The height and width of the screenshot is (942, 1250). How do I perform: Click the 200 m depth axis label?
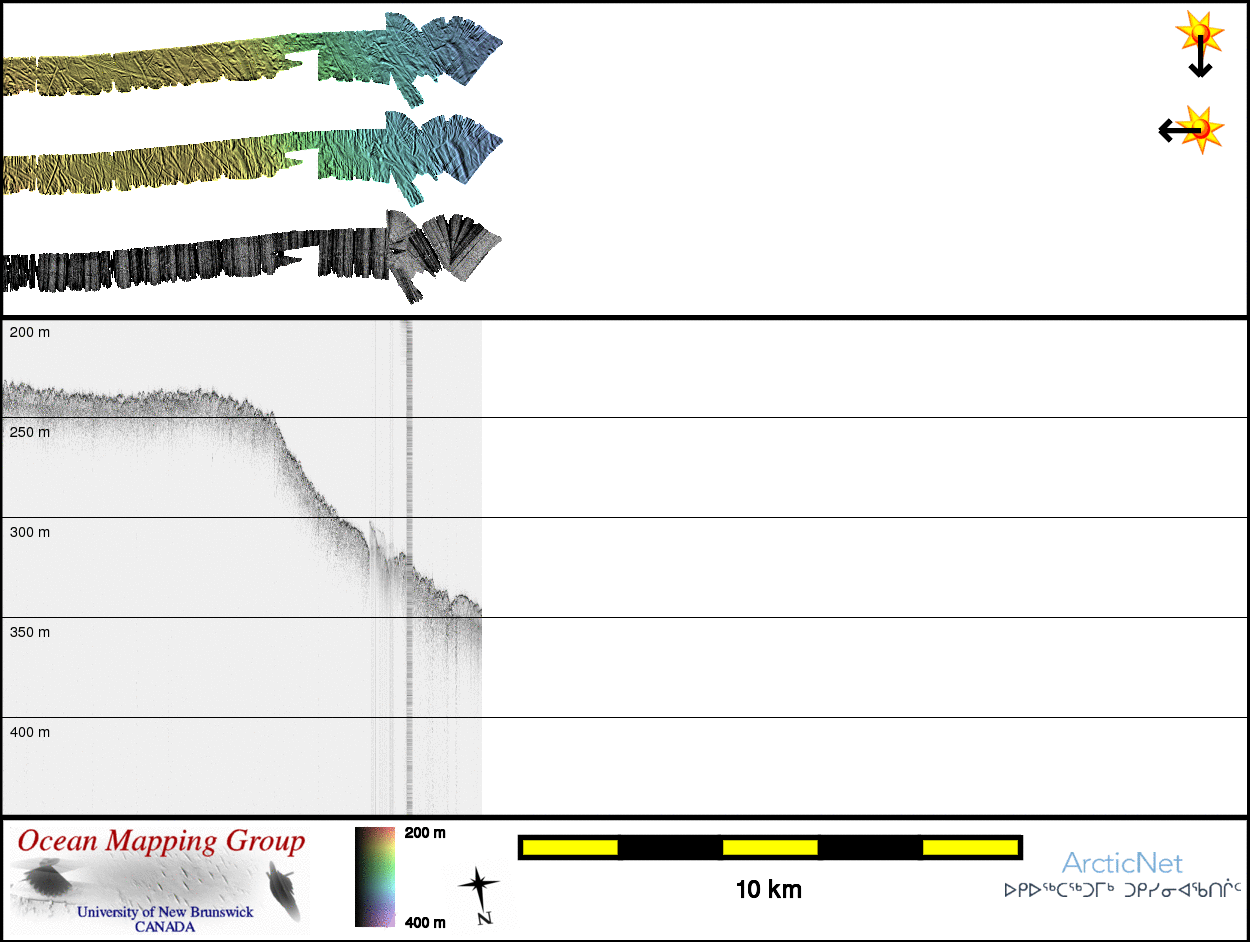pos(30,332)
